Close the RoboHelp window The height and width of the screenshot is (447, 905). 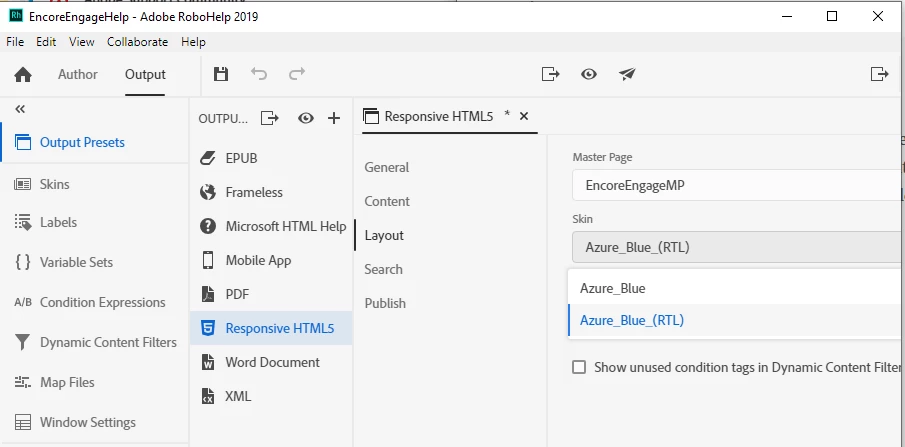pos(878,16)
